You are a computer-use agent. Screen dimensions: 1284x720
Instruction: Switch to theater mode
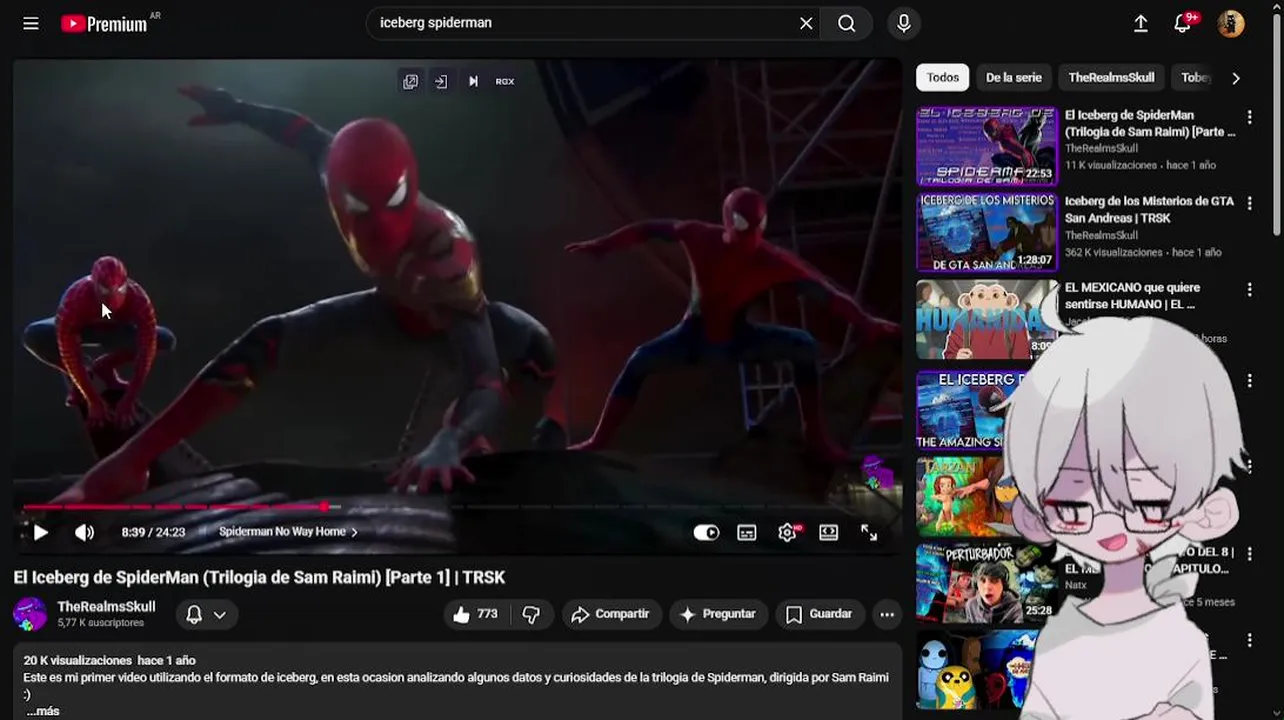coord(829,532)
